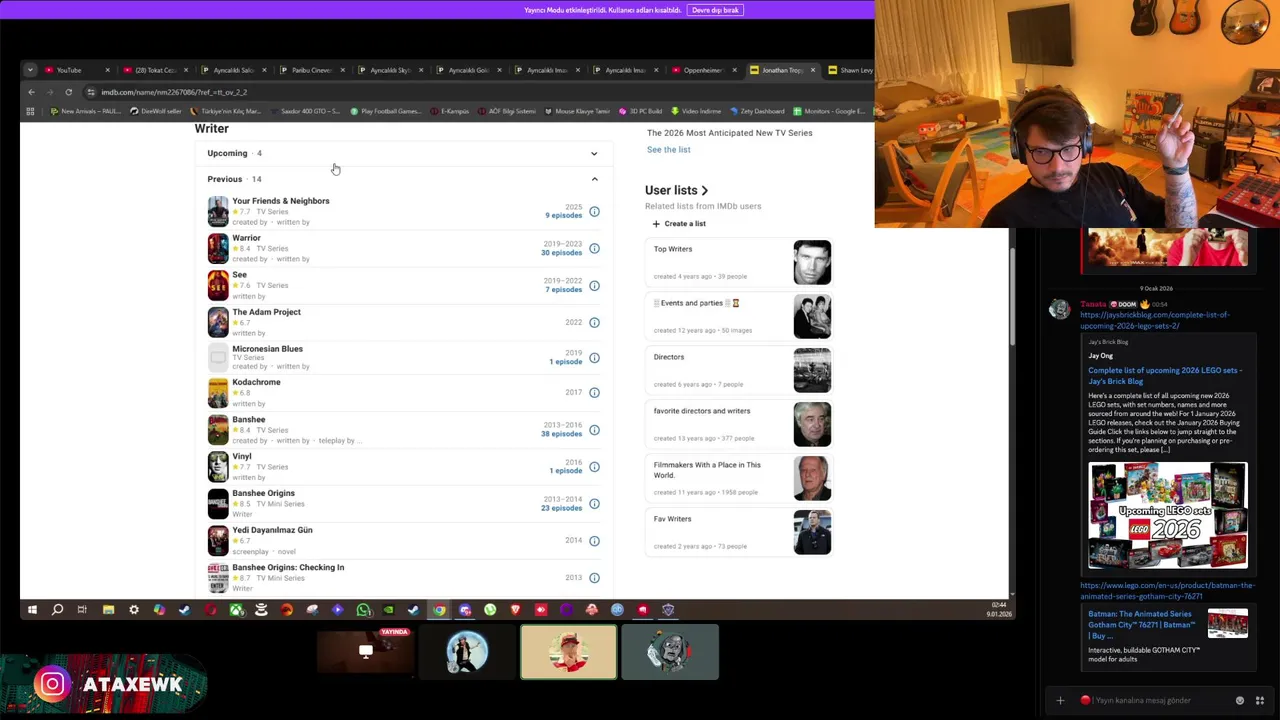1280x720 pixels.
Task: Open File Explorer from taskbar
Action: 108,610
